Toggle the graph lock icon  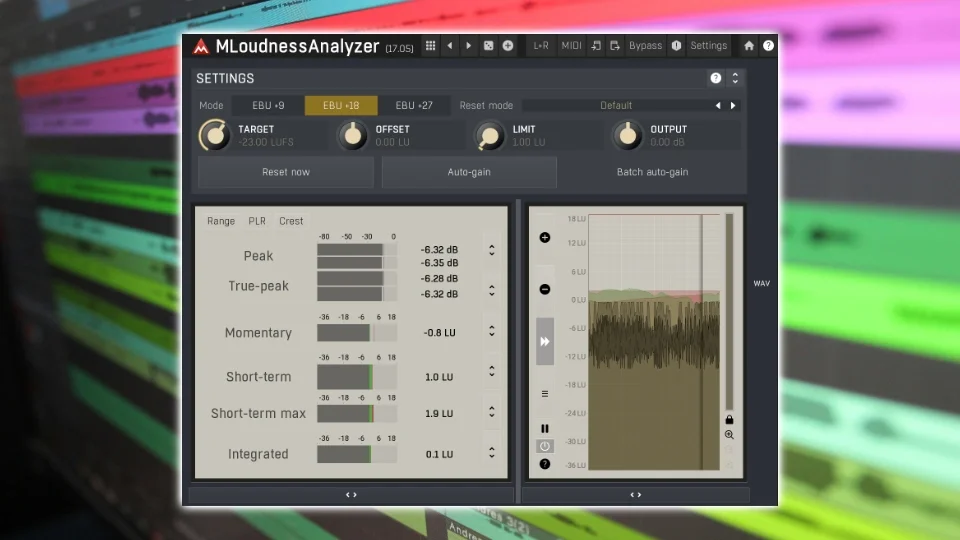729,419
